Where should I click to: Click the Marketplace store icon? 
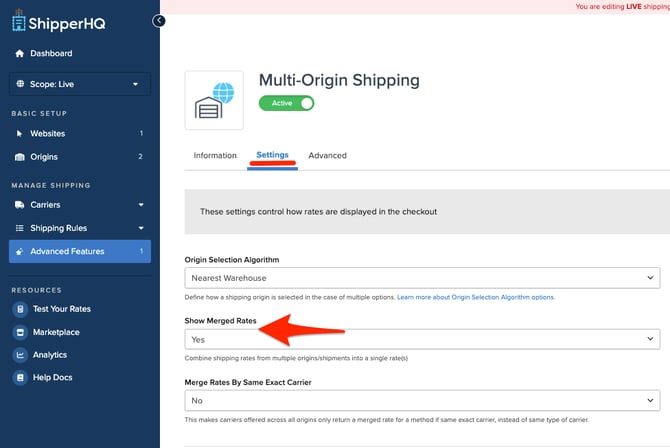coord(19,332)
